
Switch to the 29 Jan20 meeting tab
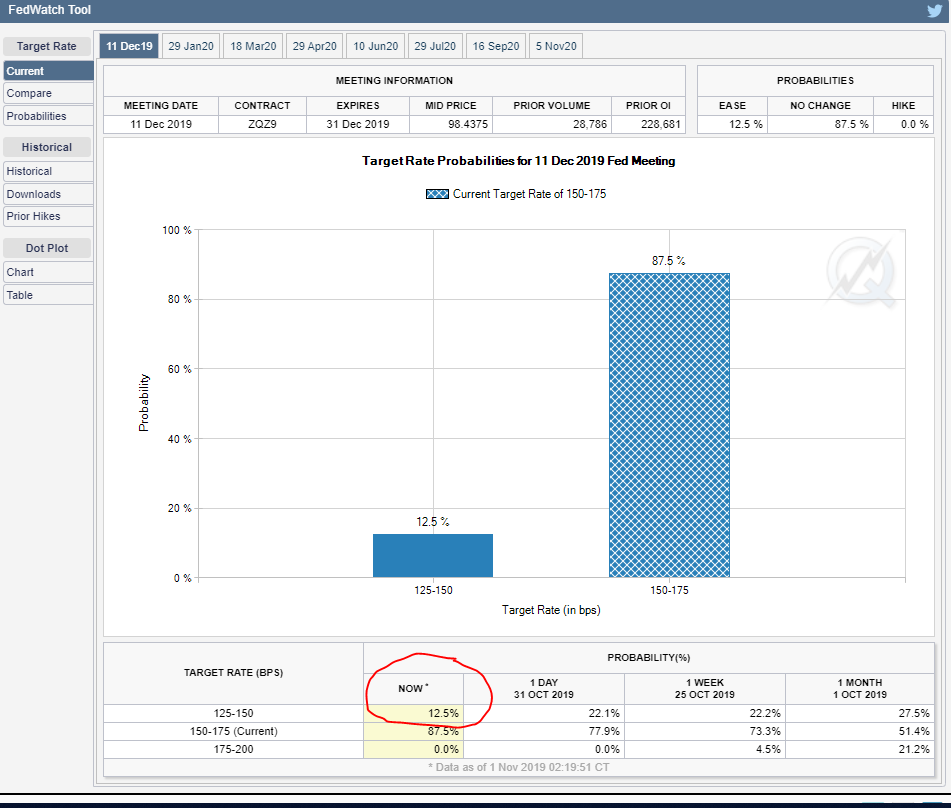pos(190,46)
